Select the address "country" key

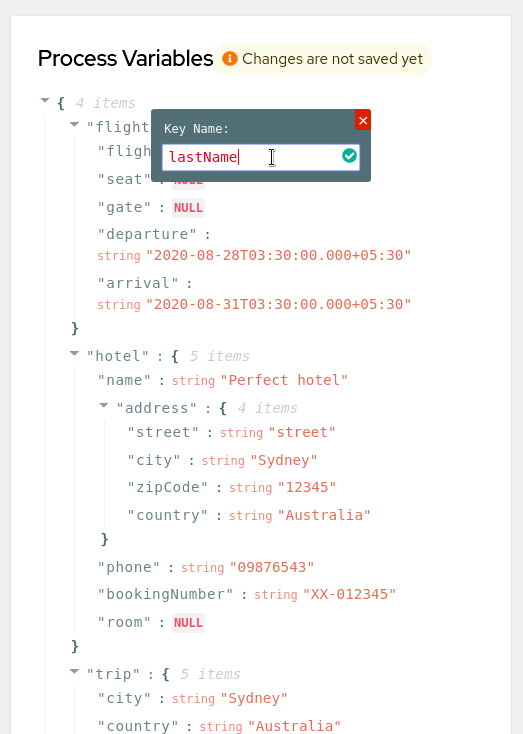click(x=168, y=515)
